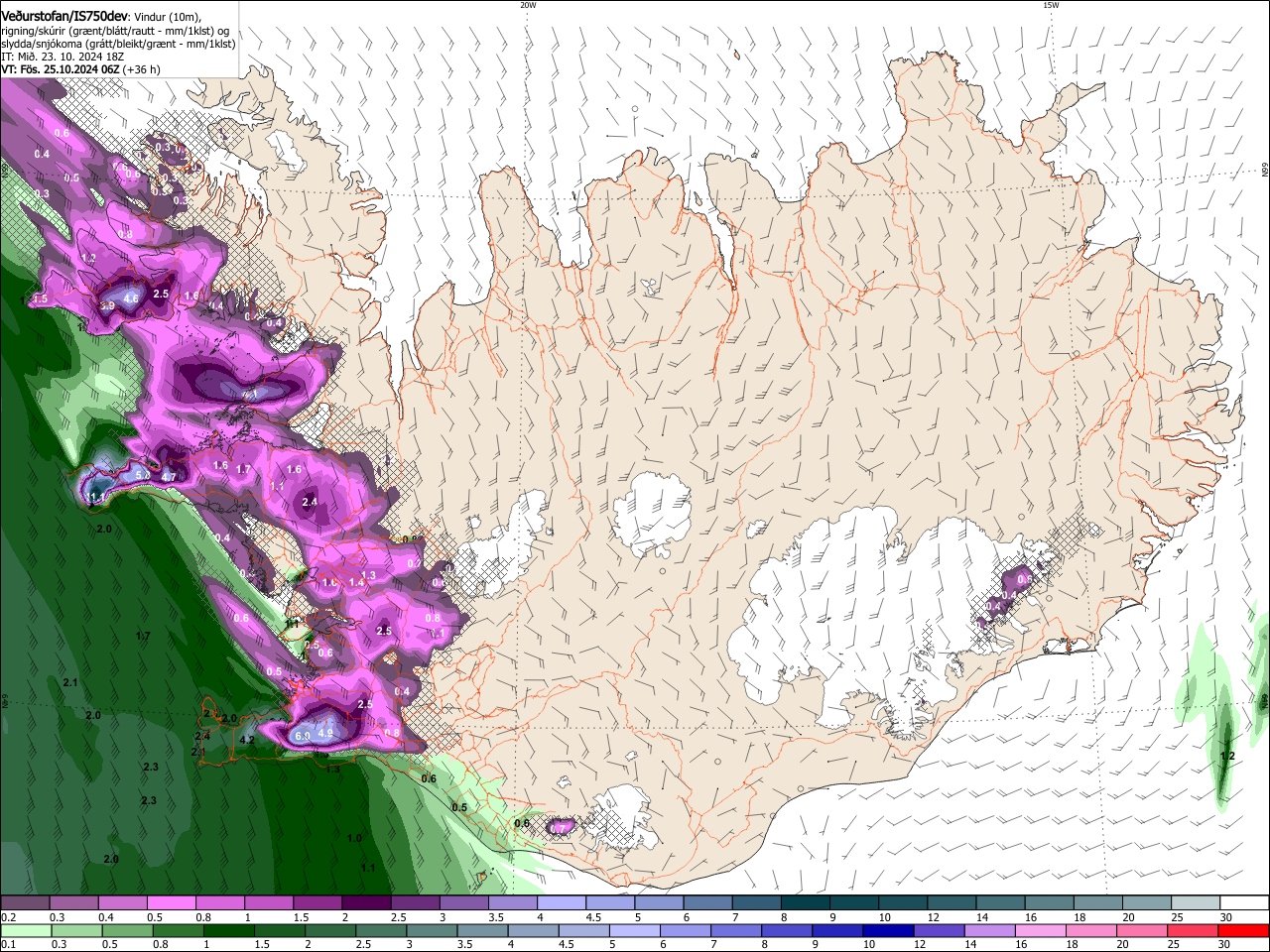Pick the upper-row dark purple swatch starting at 2
Screen dimensions: 1270x952
tap(366, 903)
